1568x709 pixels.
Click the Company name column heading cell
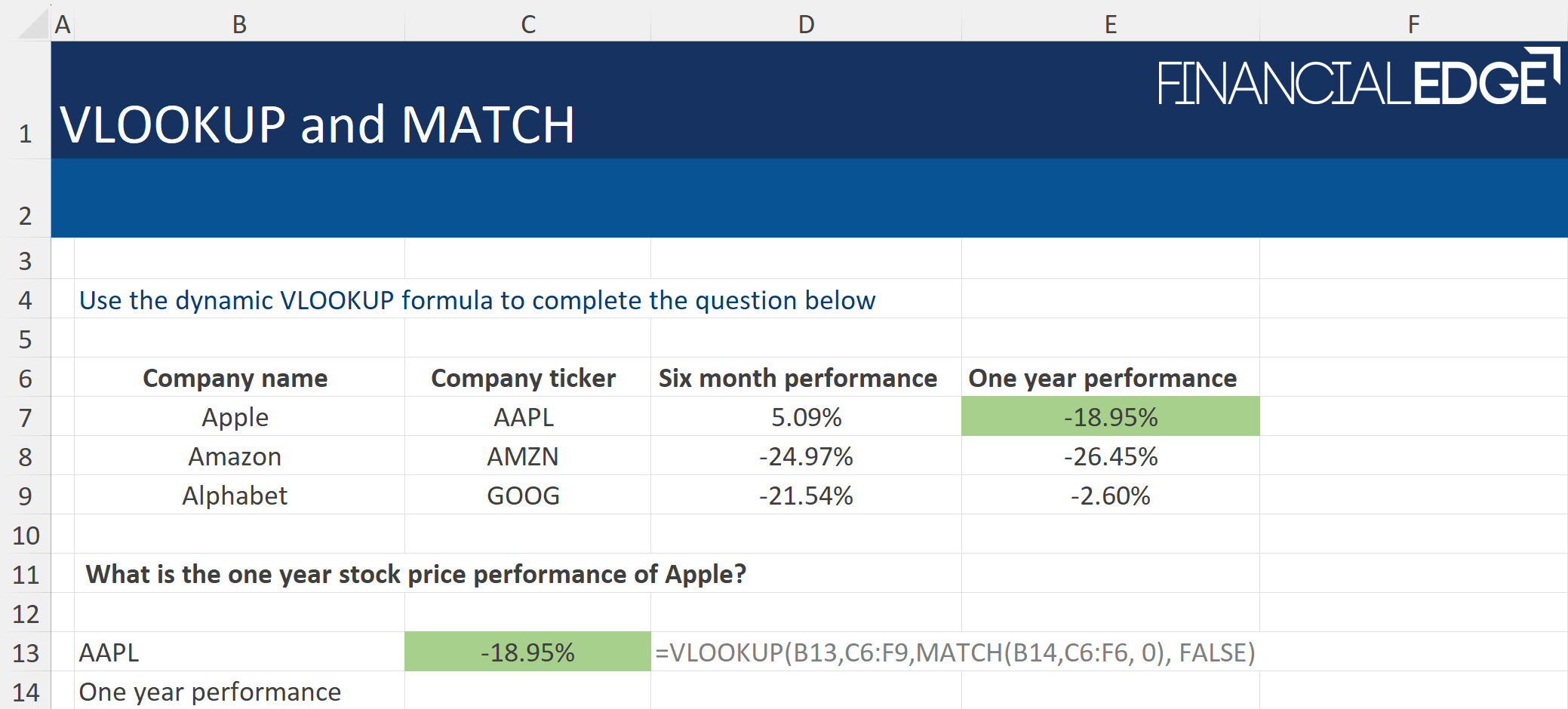[x=234, y=377]
